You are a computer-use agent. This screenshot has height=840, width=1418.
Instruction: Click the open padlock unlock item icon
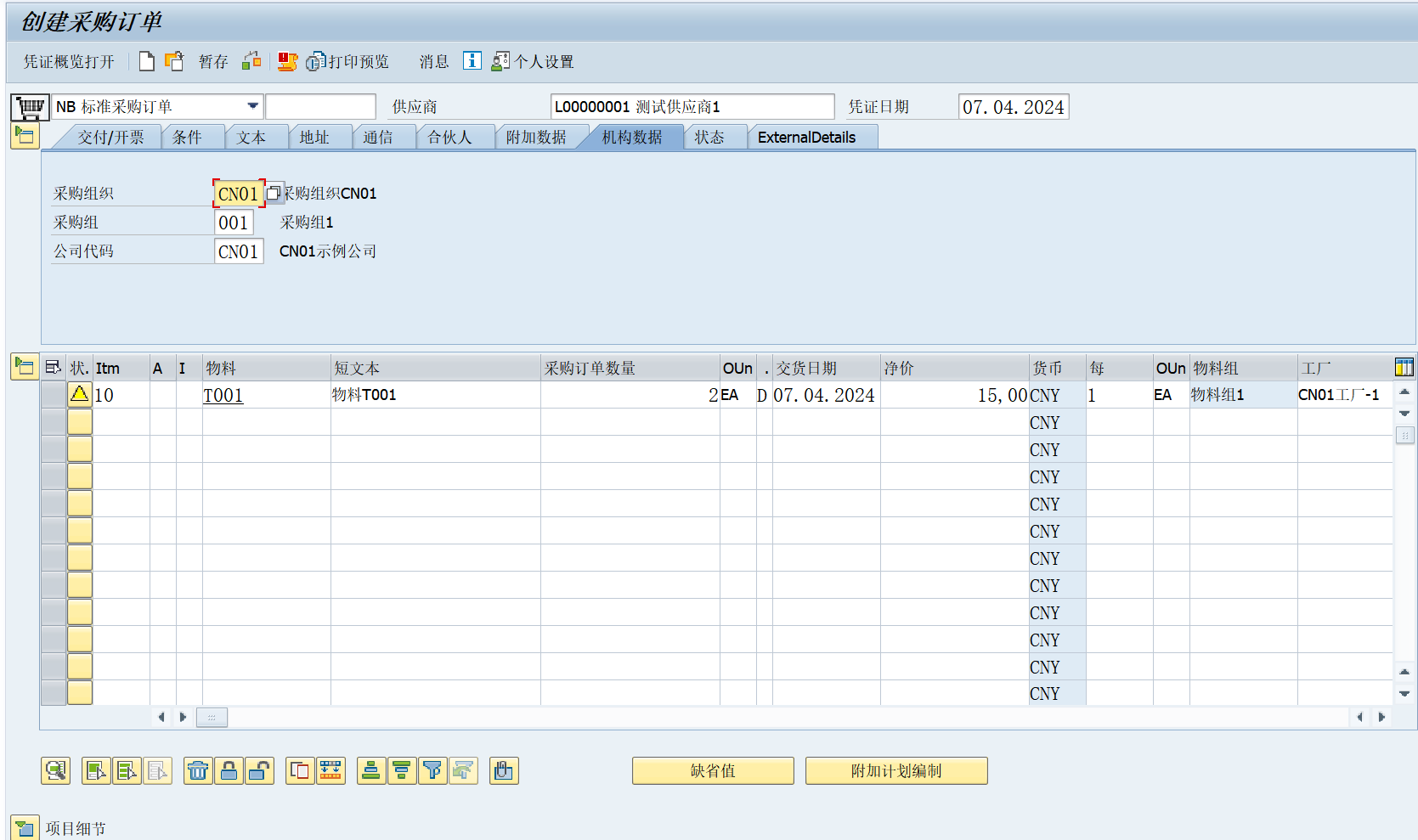[x=259, y=771]
